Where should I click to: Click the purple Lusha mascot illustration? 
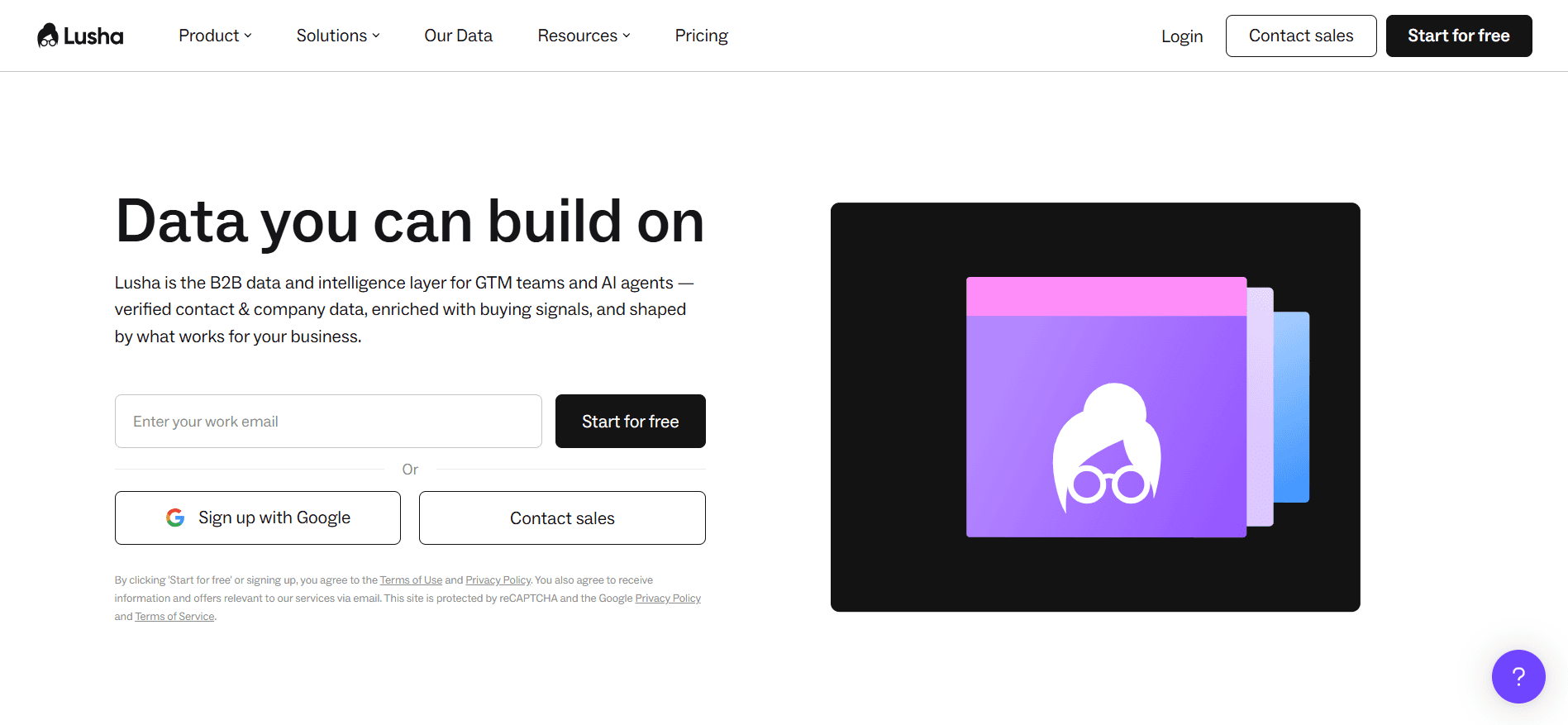pyautogui.click(x=1107, y=449)
